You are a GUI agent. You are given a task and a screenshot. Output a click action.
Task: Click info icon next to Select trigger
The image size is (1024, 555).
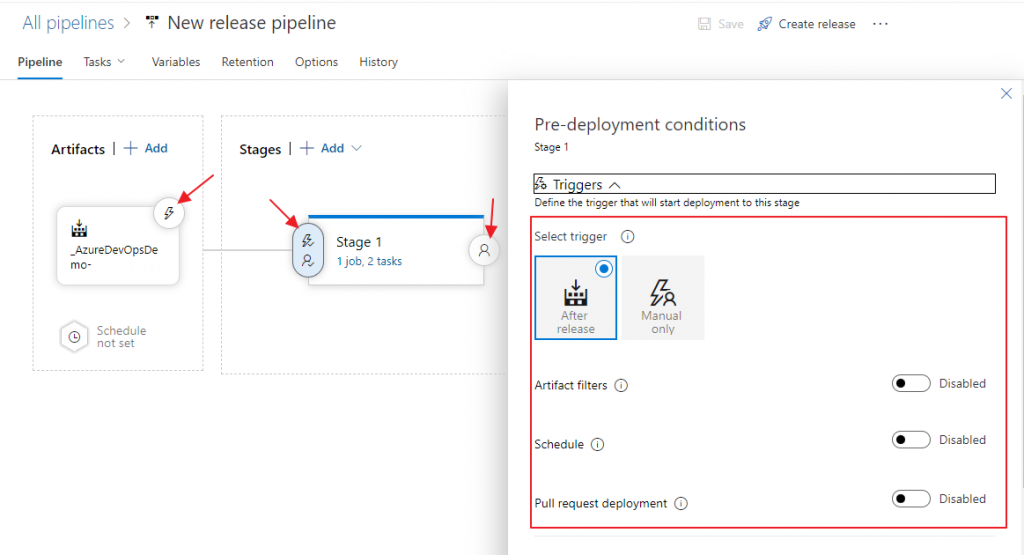(x=628, y=237)
